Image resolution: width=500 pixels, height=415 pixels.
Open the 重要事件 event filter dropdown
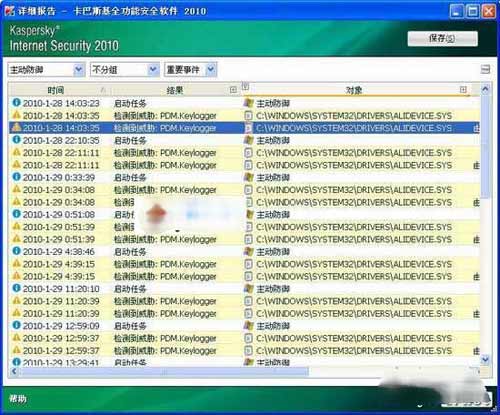tap(190, 70)
